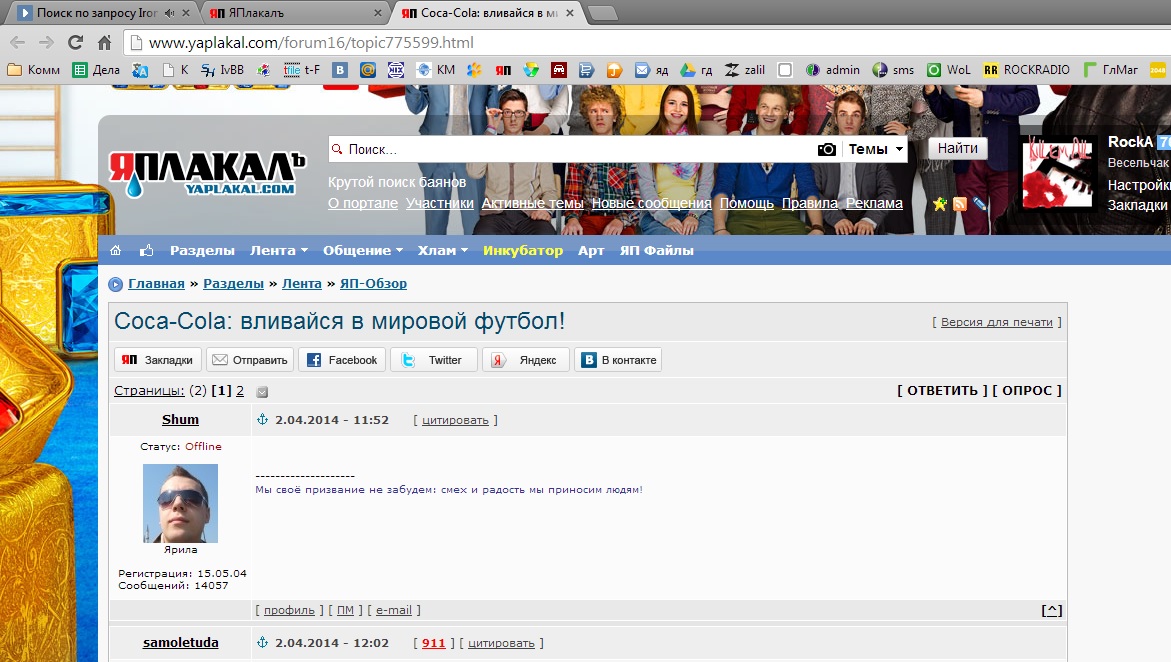Open Shum's профиль link
The width and height of the screenshot is (1171, 662).
289,610
